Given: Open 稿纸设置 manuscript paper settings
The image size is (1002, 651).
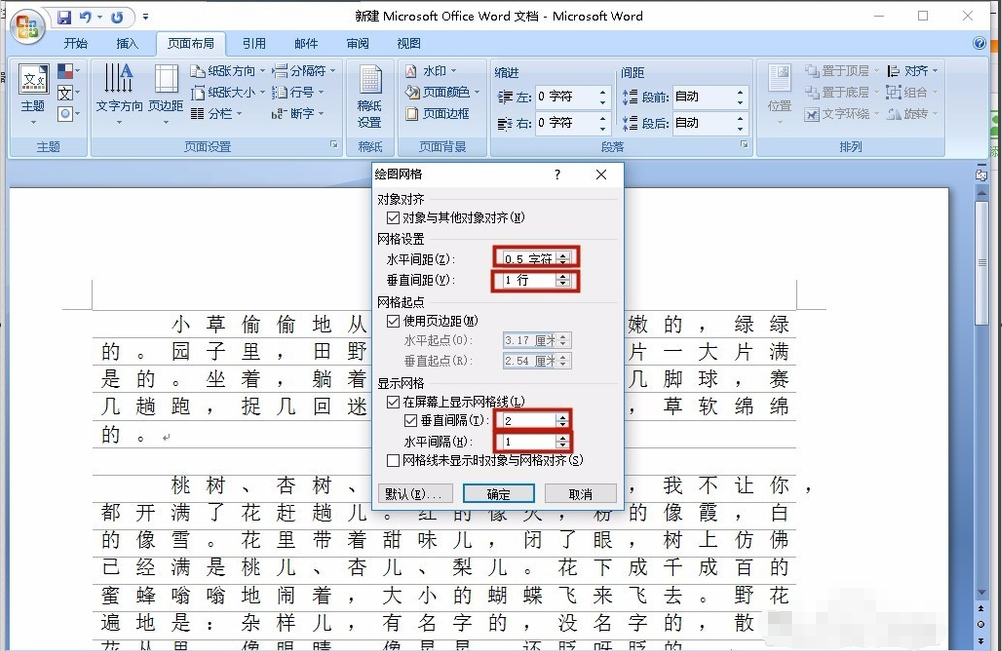Looking at the screenshot, I should [x=370, y=96].
